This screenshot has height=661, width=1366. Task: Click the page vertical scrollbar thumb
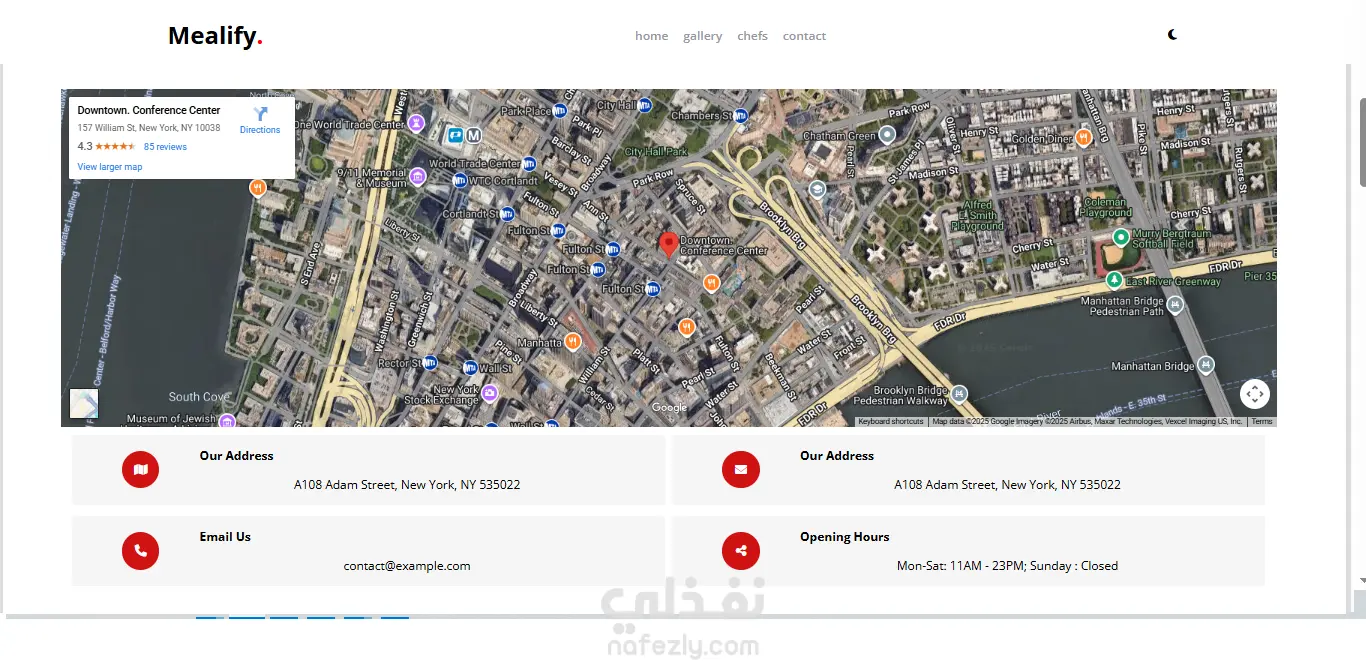point(1362,142)
